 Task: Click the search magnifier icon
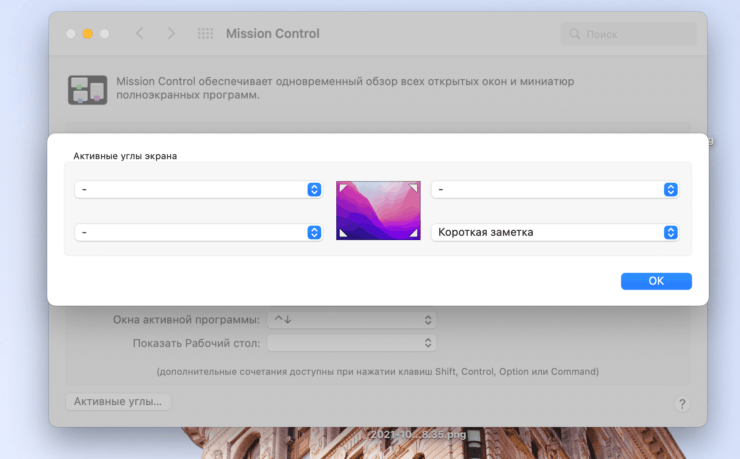point(574,34)
